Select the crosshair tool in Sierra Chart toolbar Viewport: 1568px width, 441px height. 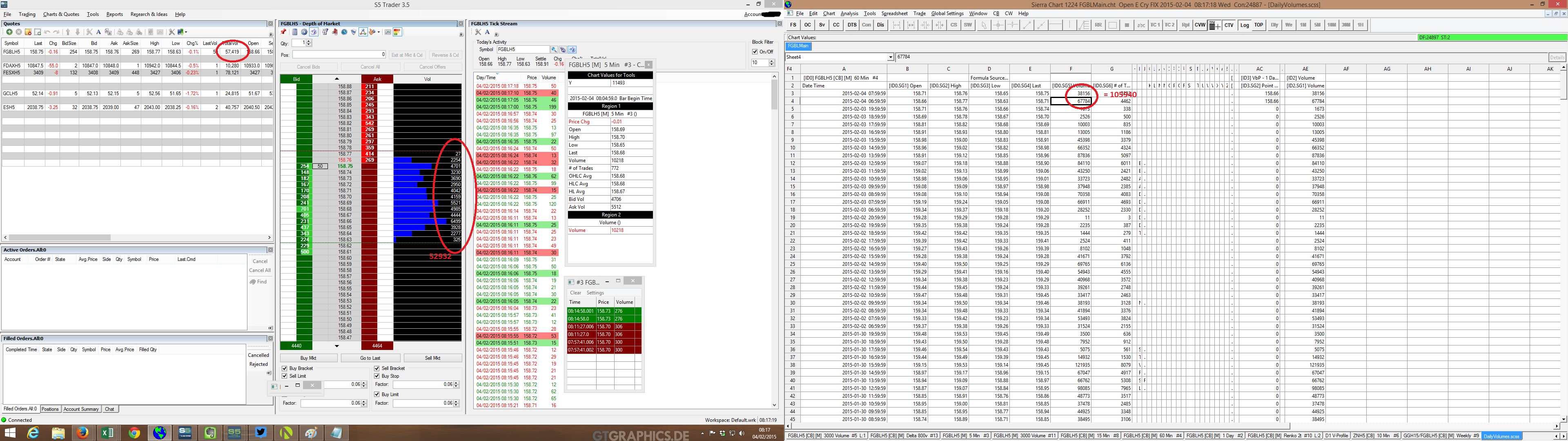(x=998, y=25)
